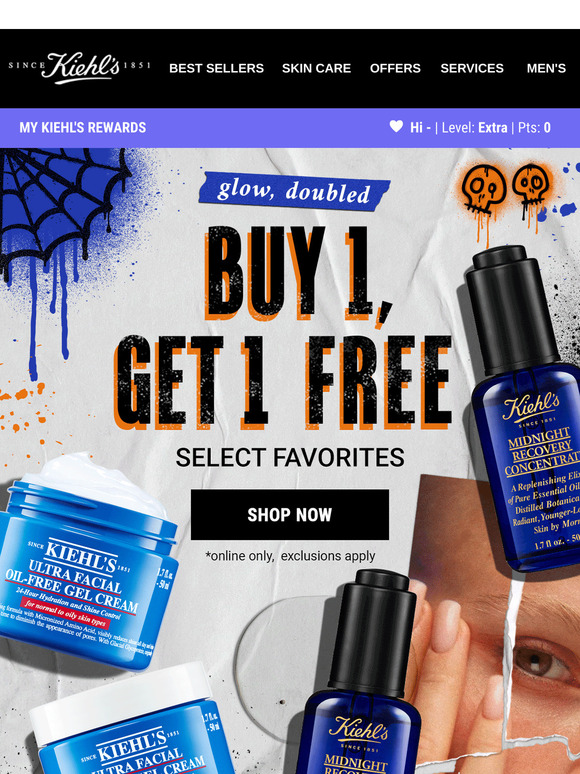Click the white heart rewards icon
580x774 pixels.
point(396,126)
